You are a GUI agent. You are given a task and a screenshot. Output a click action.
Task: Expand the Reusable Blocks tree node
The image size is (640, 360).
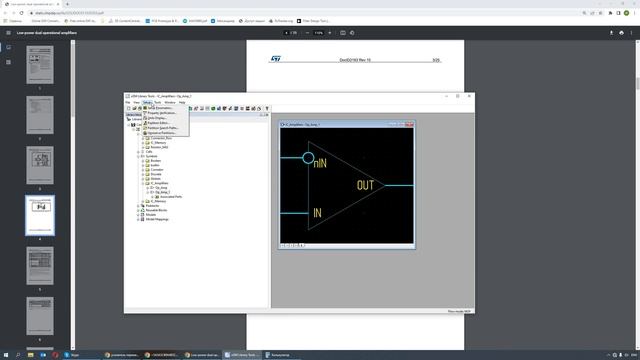click(x=138, y=210)
